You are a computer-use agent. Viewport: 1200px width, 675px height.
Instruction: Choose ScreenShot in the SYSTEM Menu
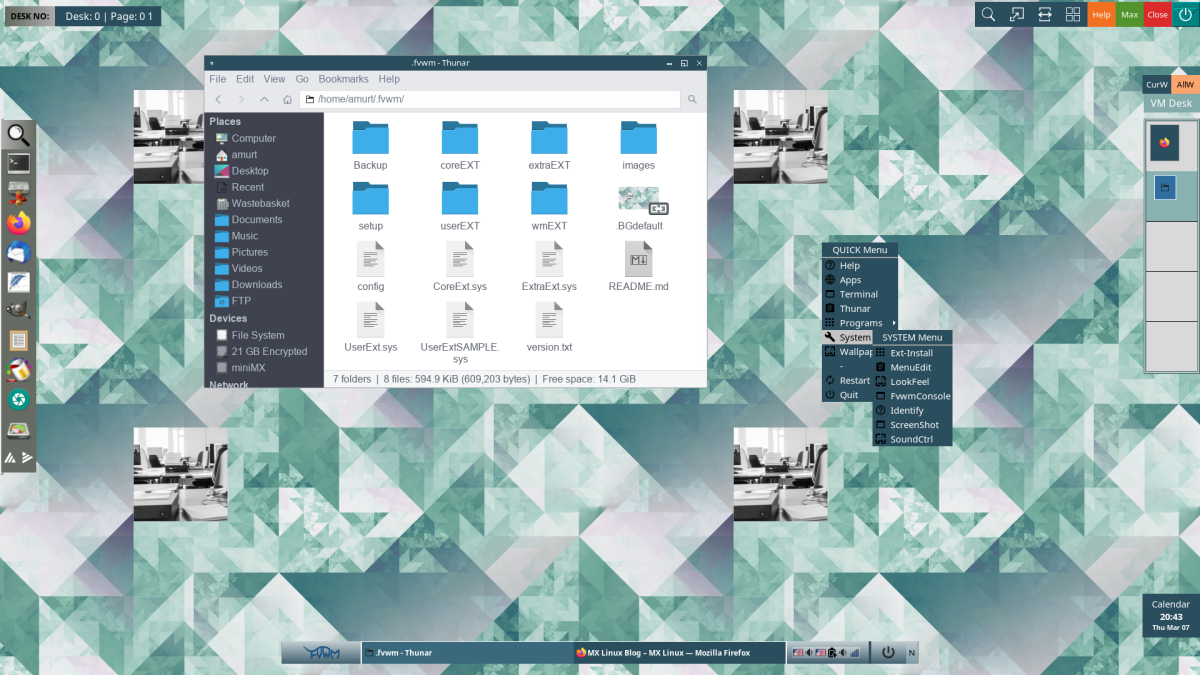pos(912,425)
